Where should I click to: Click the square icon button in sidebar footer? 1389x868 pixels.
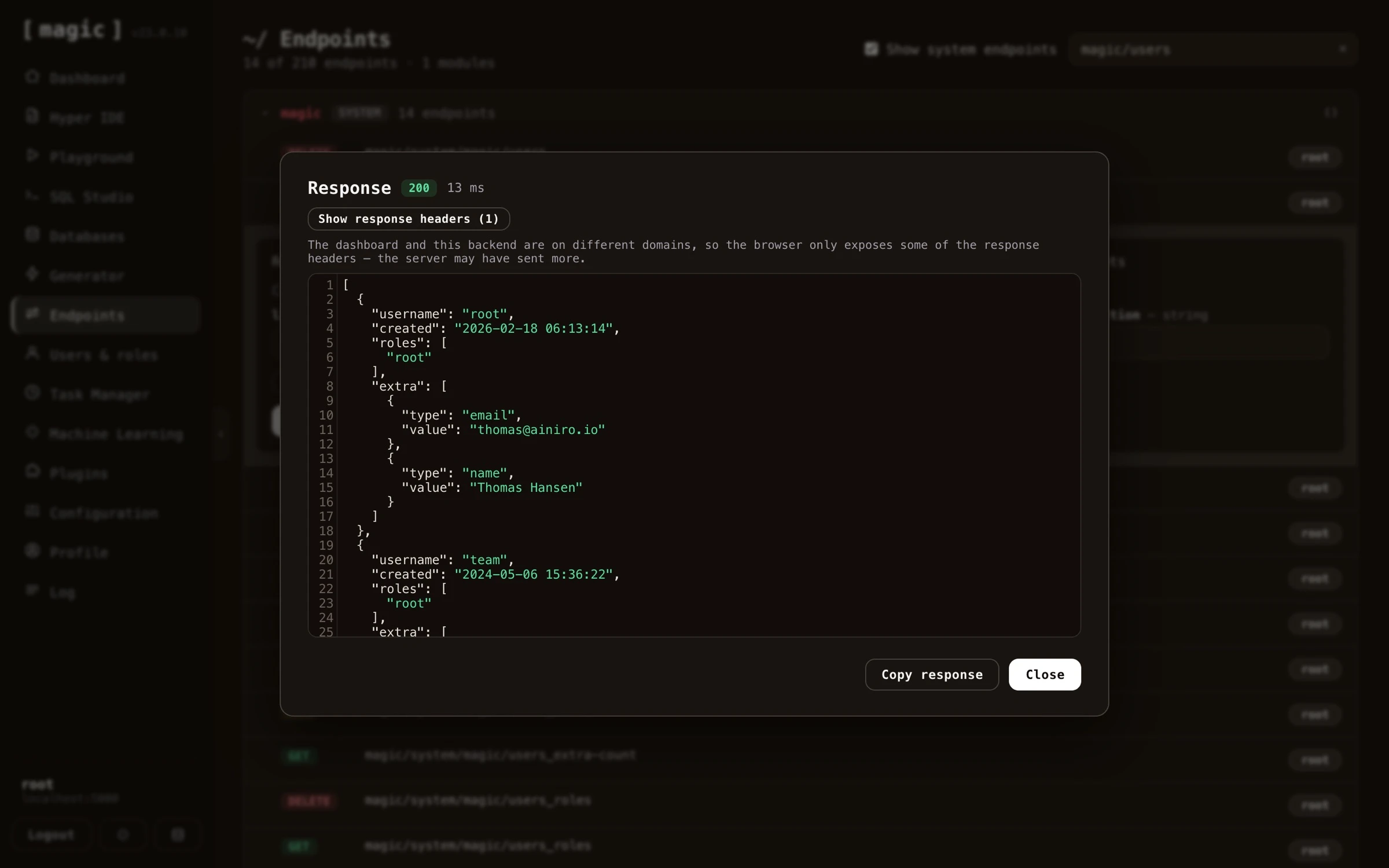(178, 834)
